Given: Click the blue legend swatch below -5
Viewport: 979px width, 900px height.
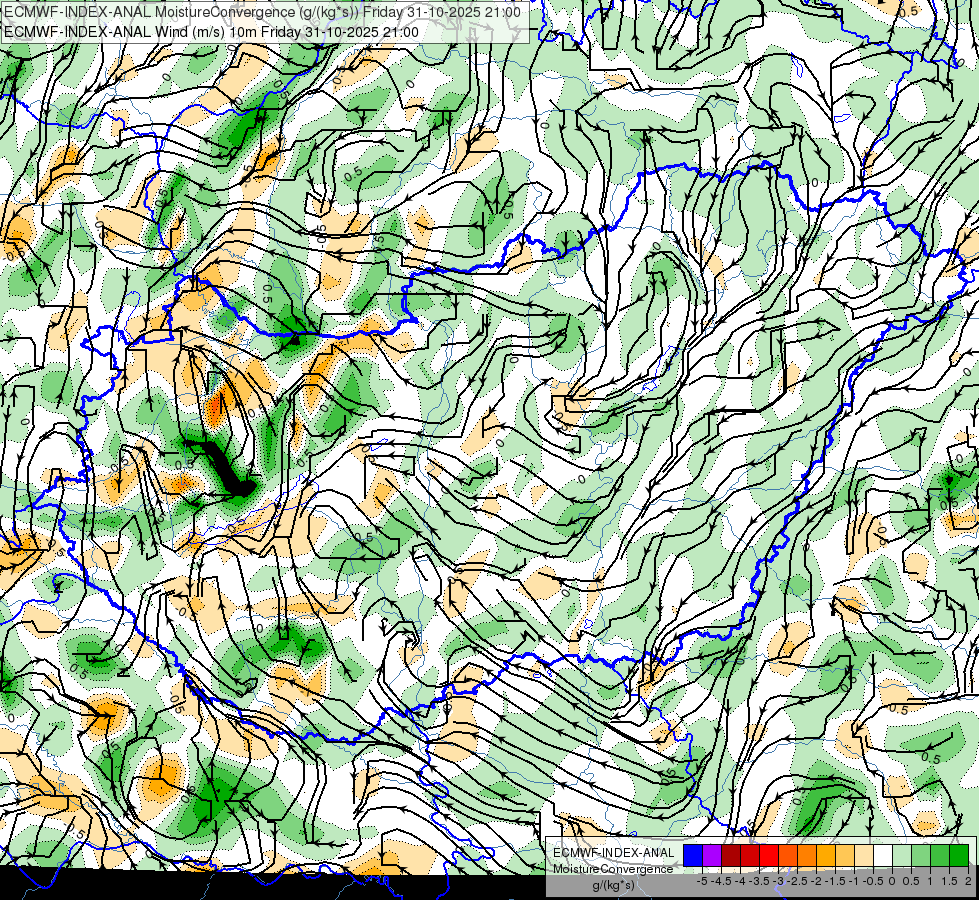Looking at the screenshot, I should (693, 855).
